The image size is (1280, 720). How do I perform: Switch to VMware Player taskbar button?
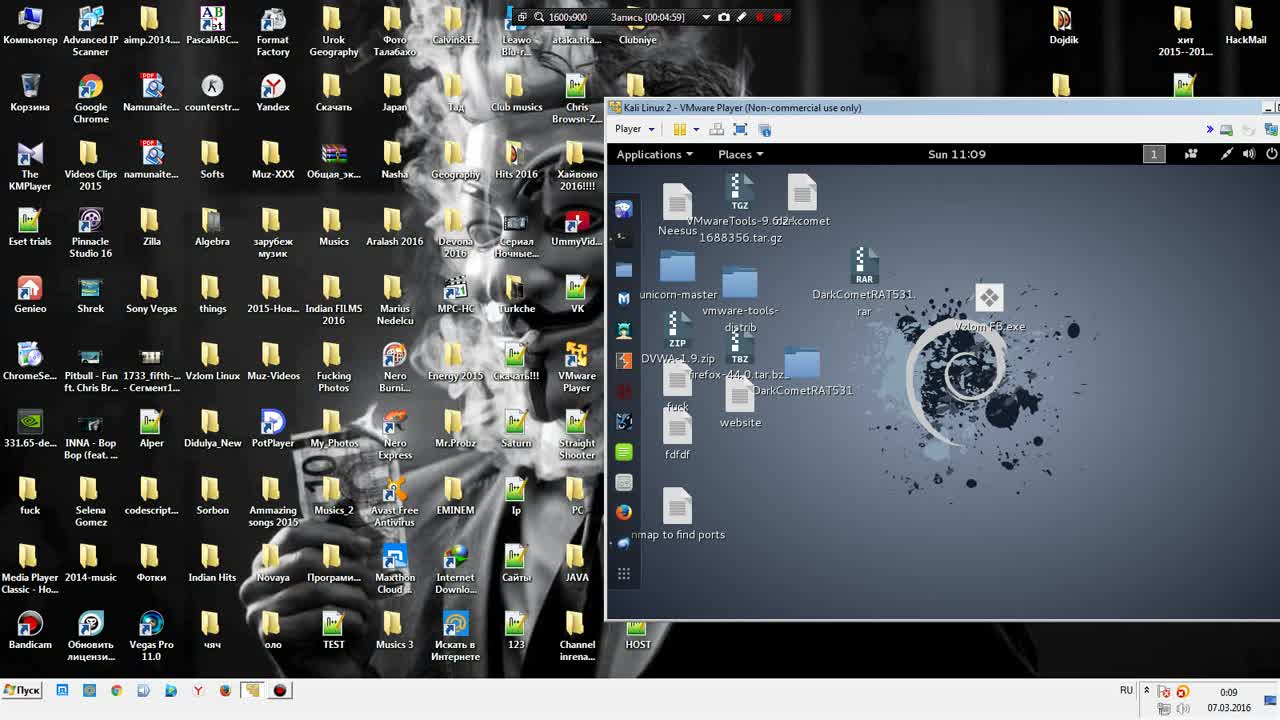pyautogui.click(x=252, y=690)
